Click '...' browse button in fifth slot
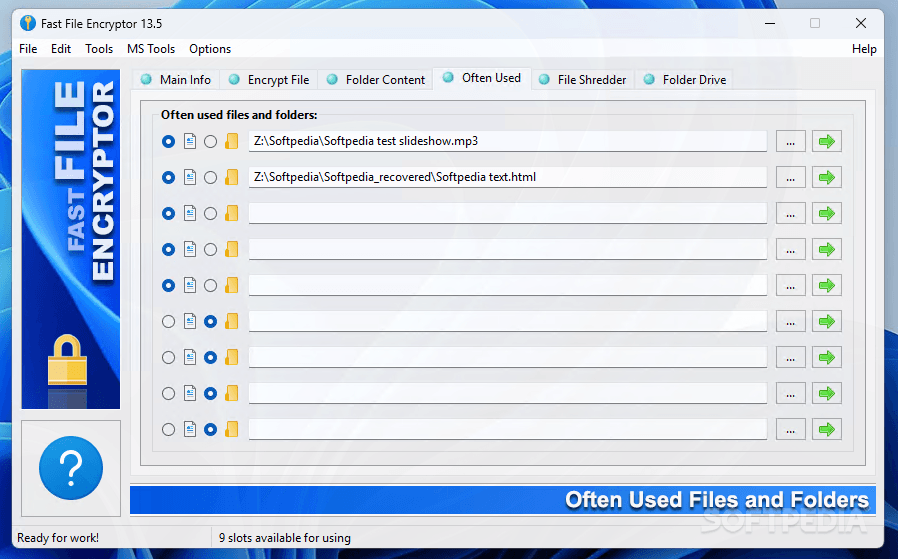This screenshot has width=898, height=559. coord(790,285)
